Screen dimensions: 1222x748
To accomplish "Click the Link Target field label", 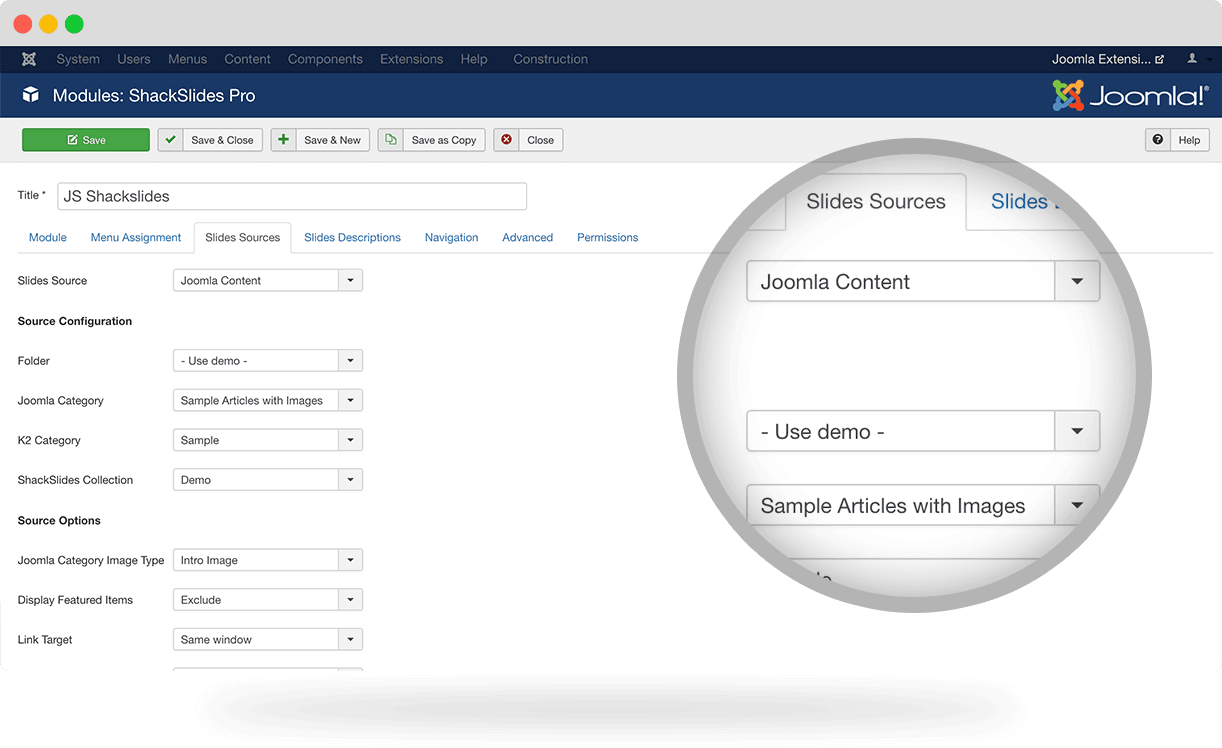I will pos(45,640).
